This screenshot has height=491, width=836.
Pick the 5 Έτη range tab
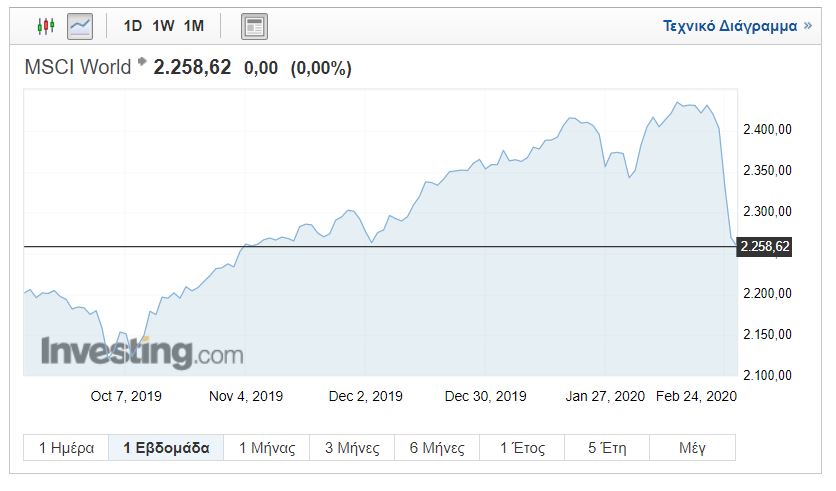click(x=607, y=448)
